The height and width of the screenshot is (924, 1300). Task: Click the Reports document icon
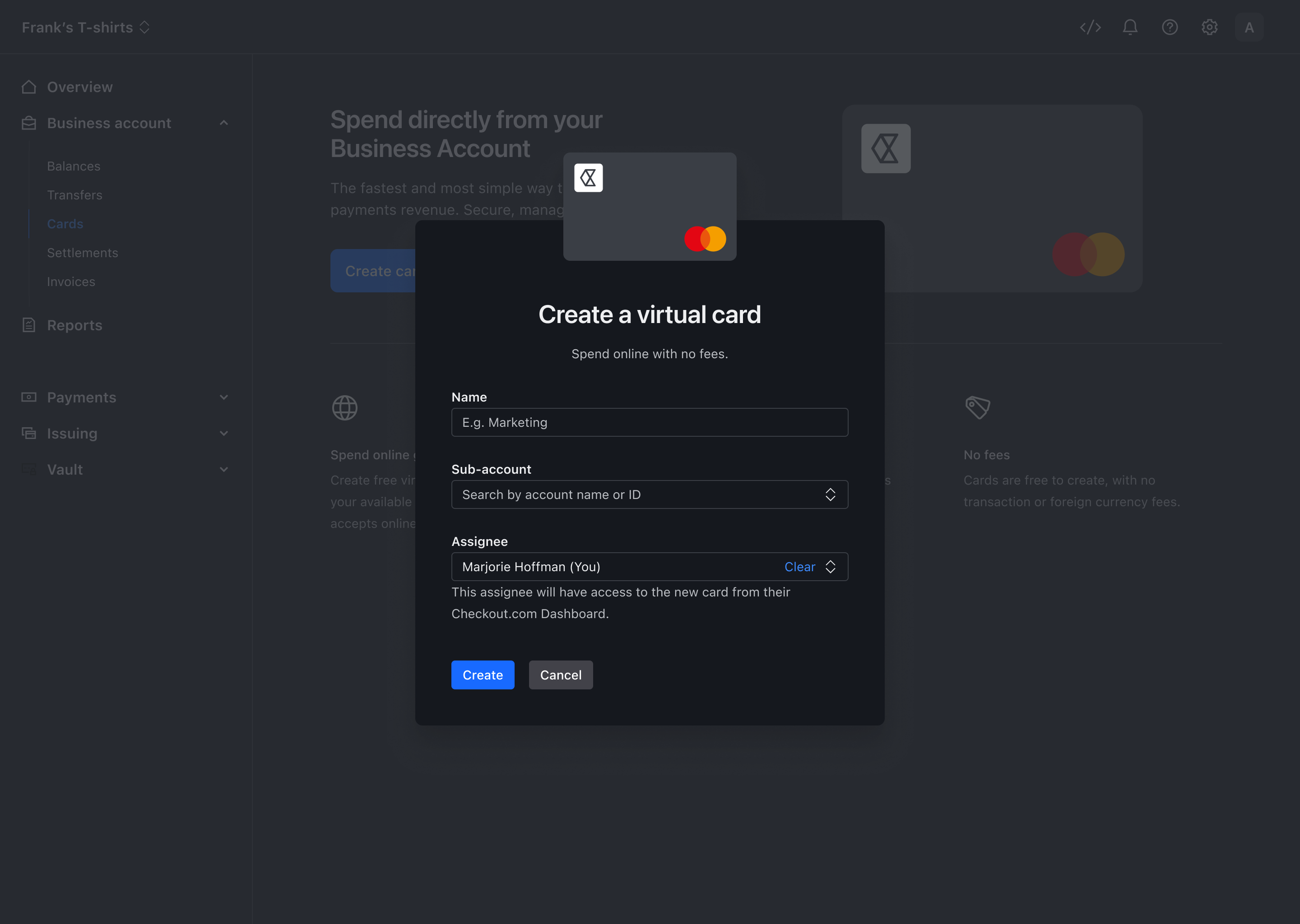pyautogui.click(x=29, y=325)
